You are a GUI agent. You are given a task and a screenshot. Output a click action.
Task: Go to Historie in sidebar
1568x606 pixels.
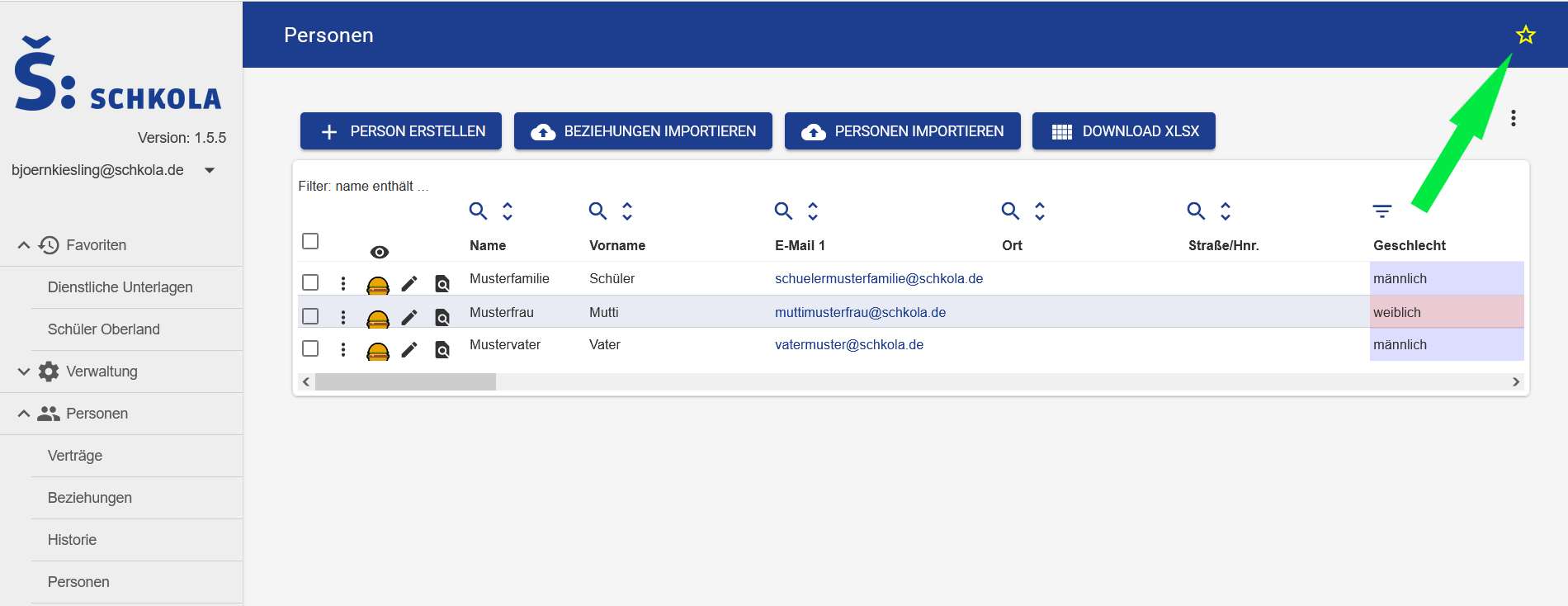pos(72,540)
